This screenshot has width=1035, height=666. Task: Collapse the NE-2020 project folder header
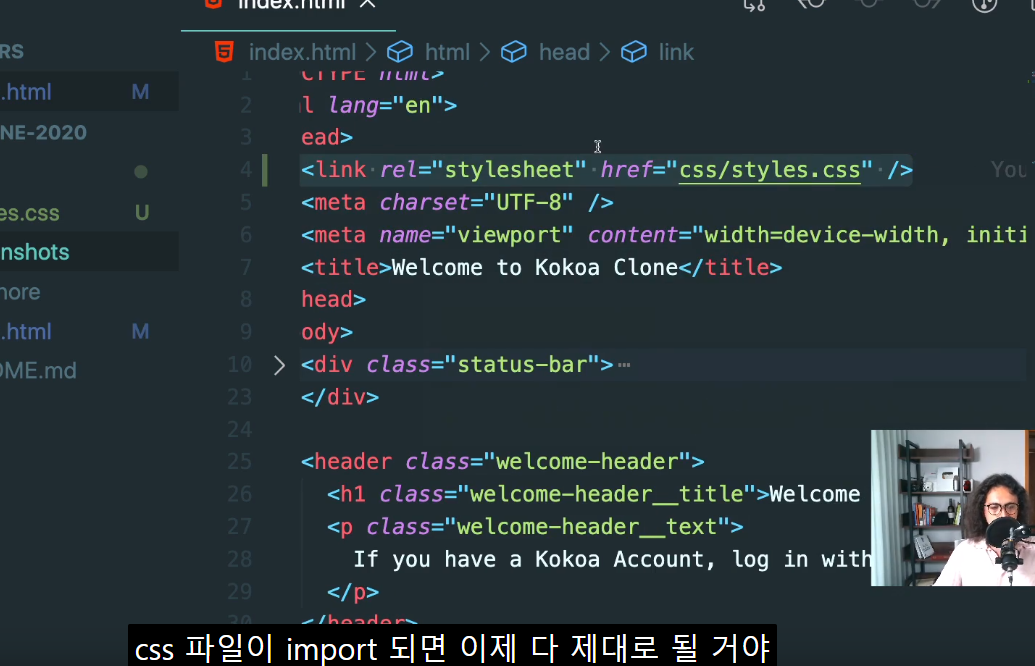[x=43, y=133]
